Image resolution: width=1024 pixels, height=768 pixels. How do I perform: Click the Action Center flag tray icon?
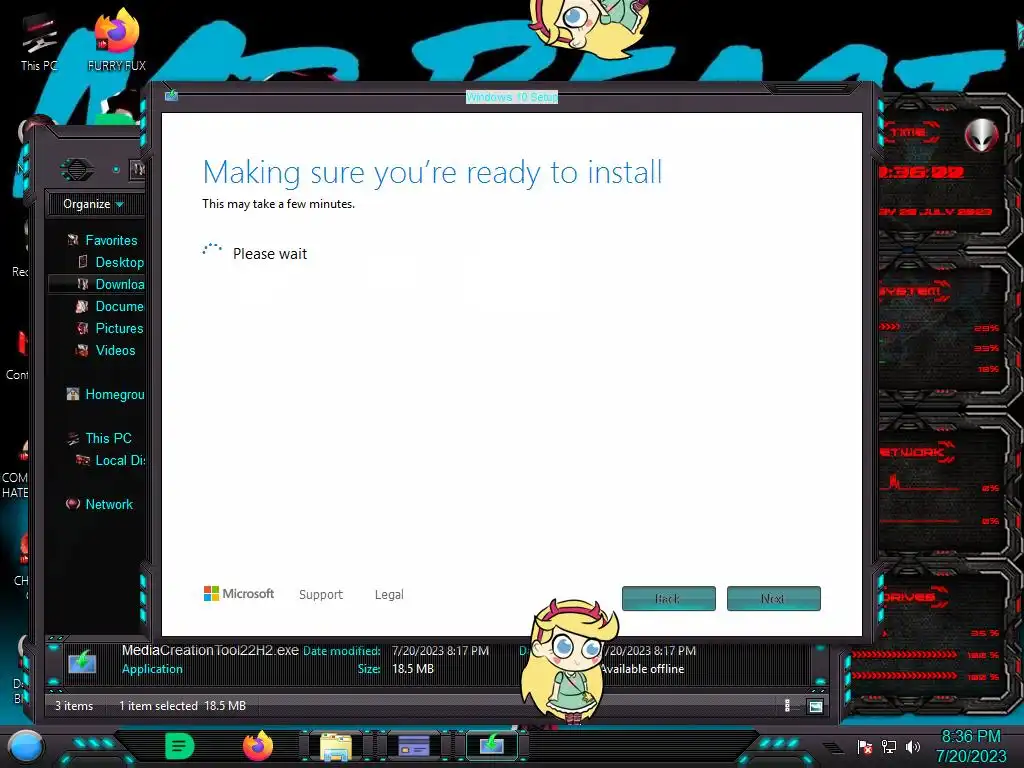click(x=864, y=747)
